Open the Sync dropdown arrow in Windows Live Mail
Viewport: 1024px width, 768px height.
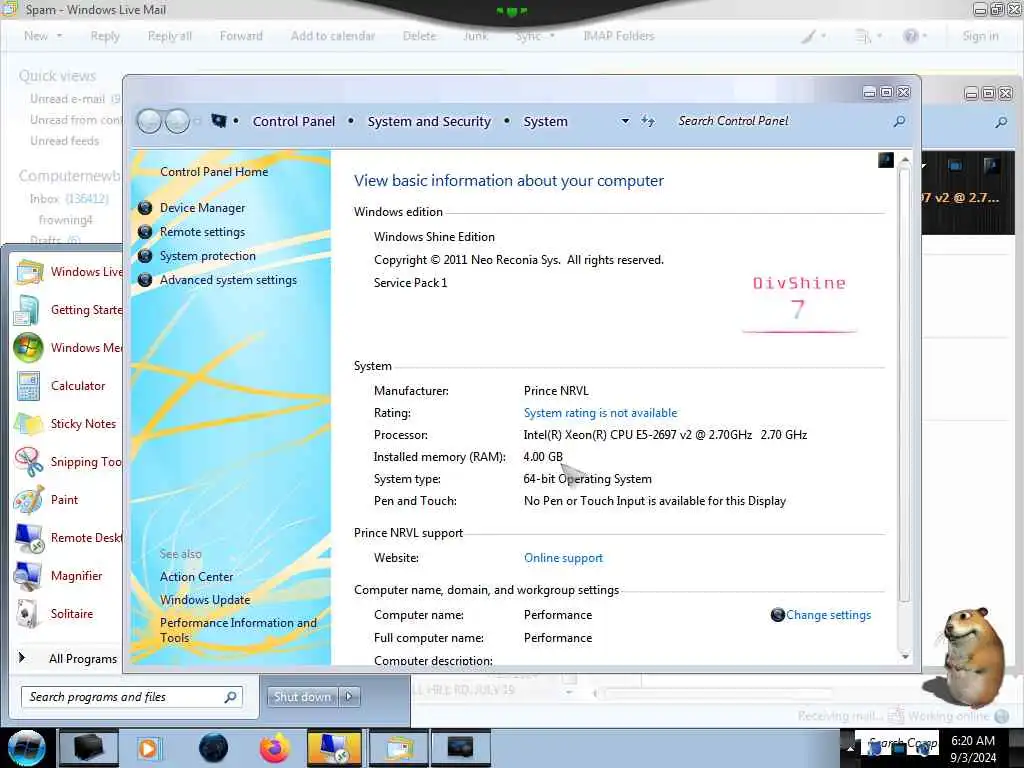tap(552, 36)
